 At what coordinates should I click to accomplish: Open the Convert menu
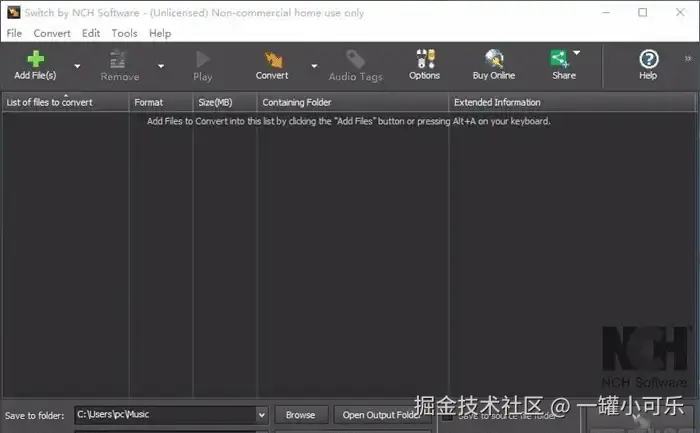pyautogui.click(x=52, y=33)
